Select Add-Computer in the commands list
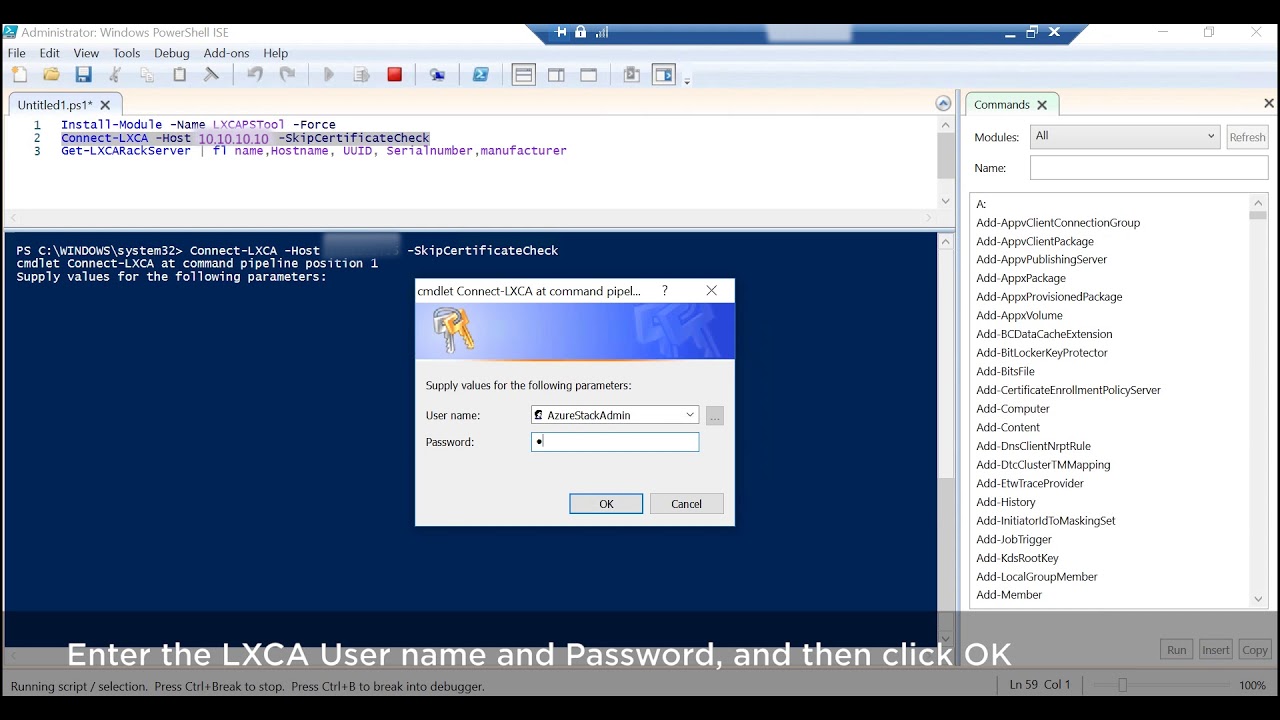Viewport: 1280px width, 720px height. tap(1013, 409)
